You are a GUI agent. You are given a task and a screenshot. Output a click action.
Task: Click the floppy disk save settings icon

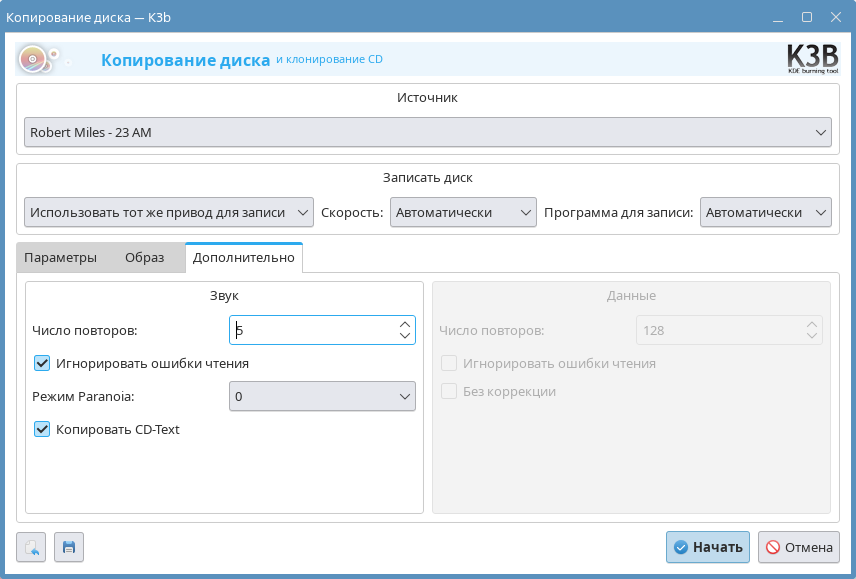(x=69, y=547)
